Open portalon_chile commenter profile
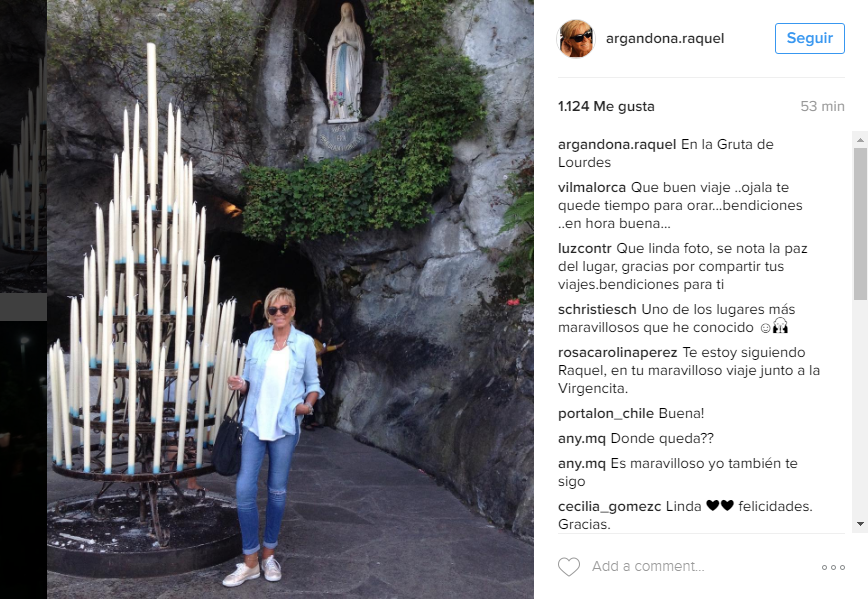Viewport: 868px width, 599px height. [606, 413]
